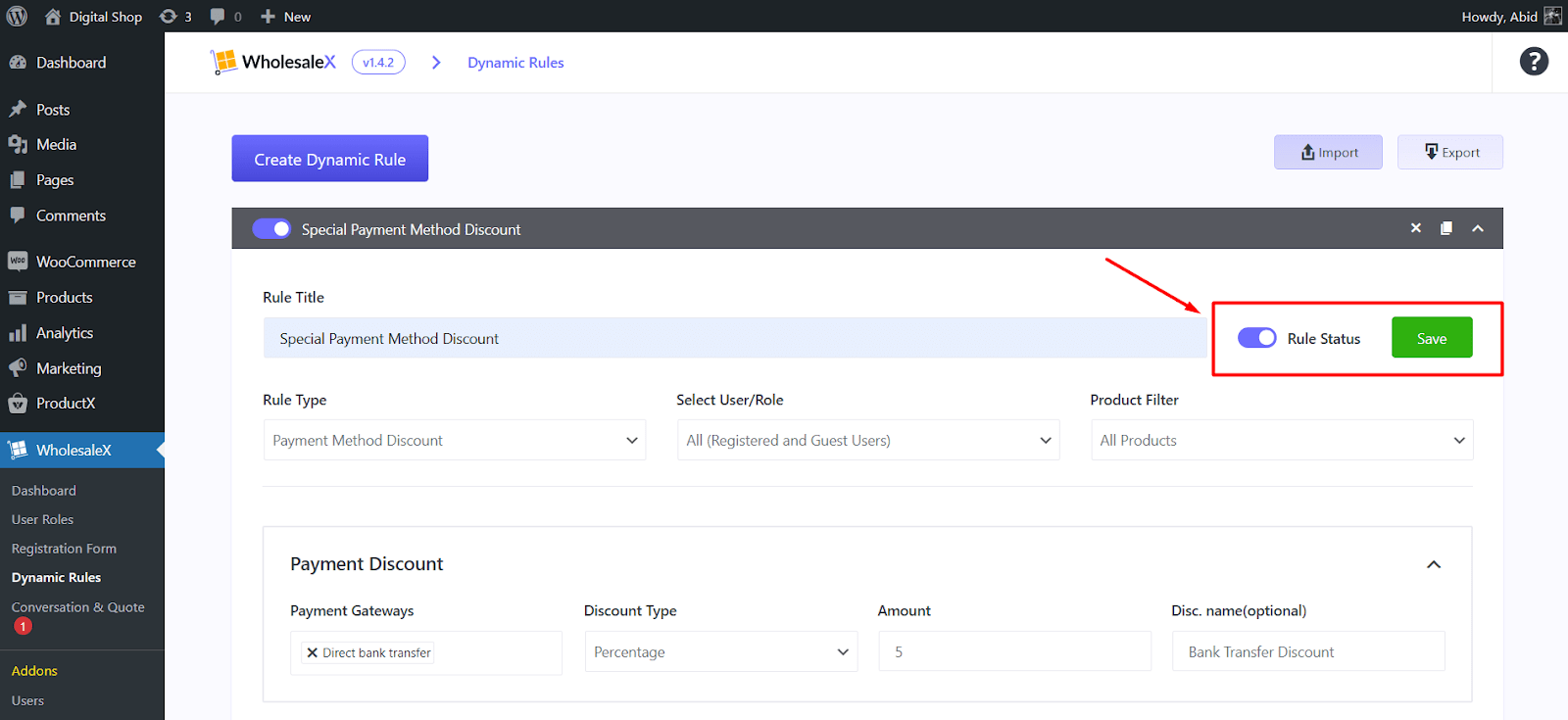Open the comments bubble icon in admin bar
This screenshot has height=720, width=1568.
pos(218,17)
